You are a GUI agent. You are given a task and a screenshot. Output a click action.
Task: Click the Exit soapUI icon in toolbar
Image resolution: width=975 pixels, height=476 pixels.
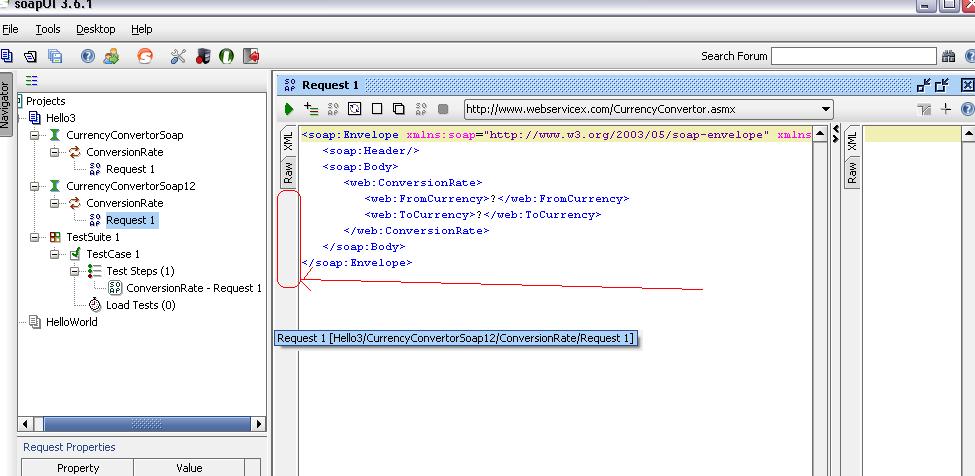pos(251,56)
